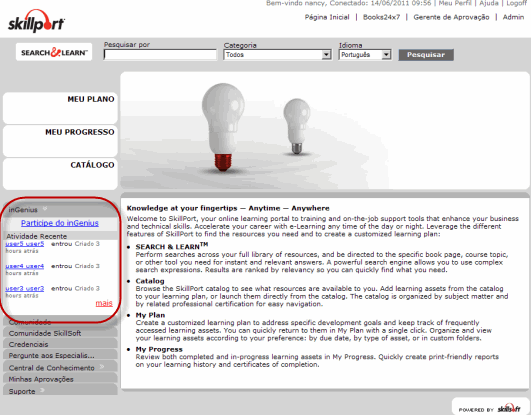Open user3 user3 profile link

pyautogui.click(x=25, y=288)
